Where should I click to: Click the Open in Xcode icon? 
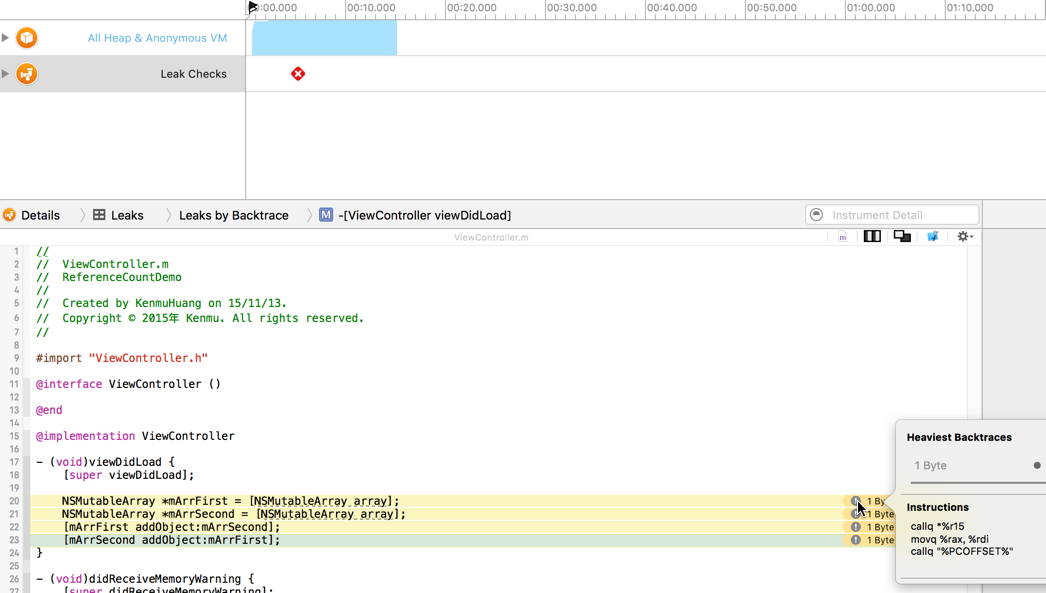[x=932, y=237]
